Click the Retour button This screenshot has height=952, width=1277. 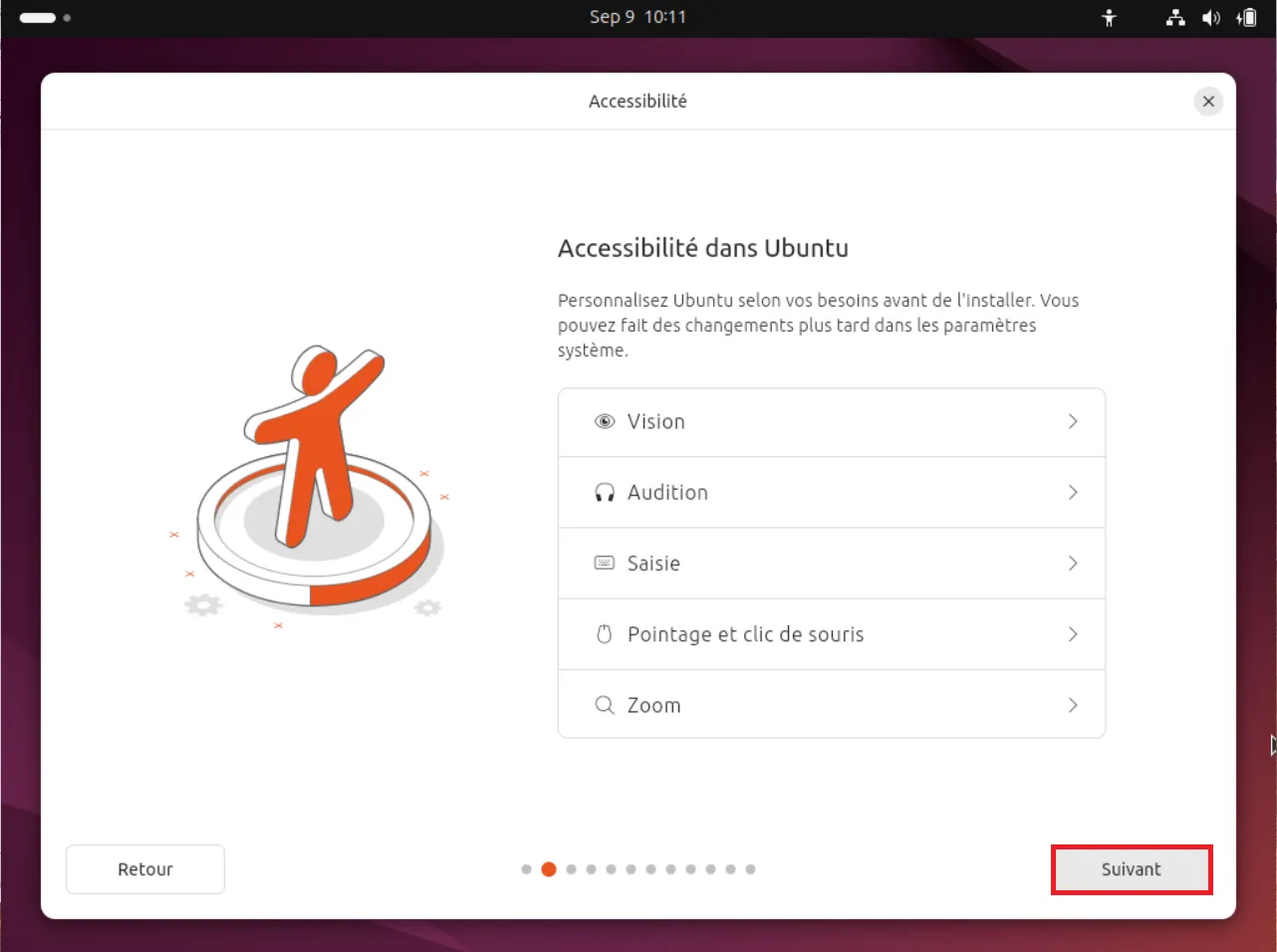[145, 869]
